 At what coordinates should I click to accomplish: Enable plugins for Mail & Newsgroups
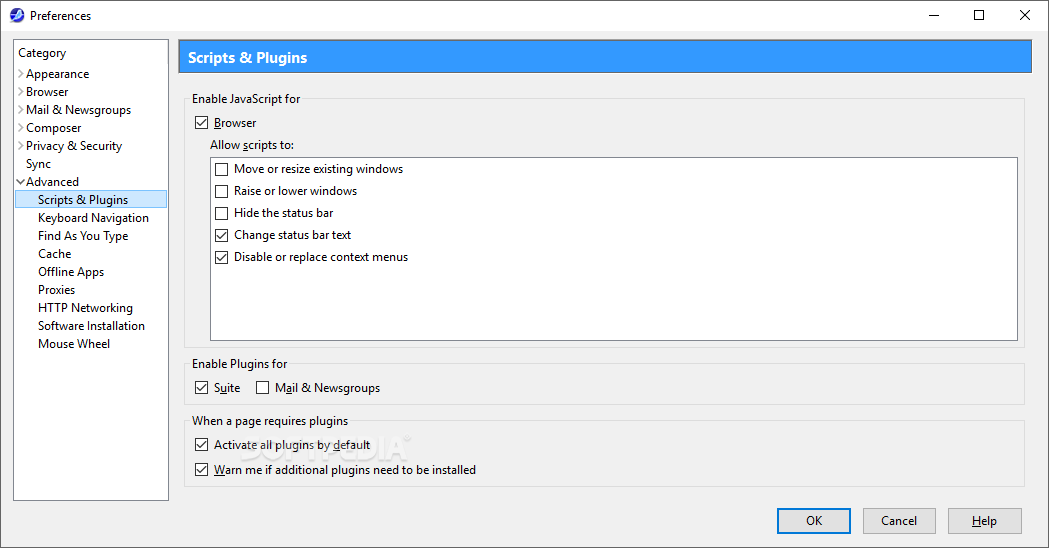pos(262,387)
